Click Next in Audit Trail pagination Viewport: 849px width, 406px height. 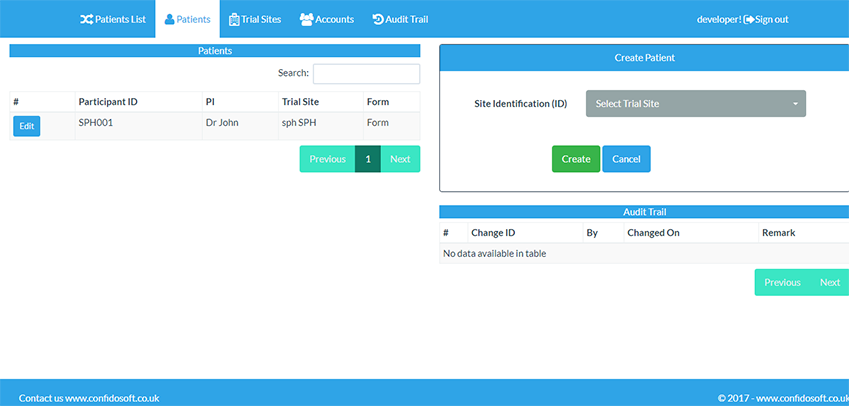(x=829, y=282)
